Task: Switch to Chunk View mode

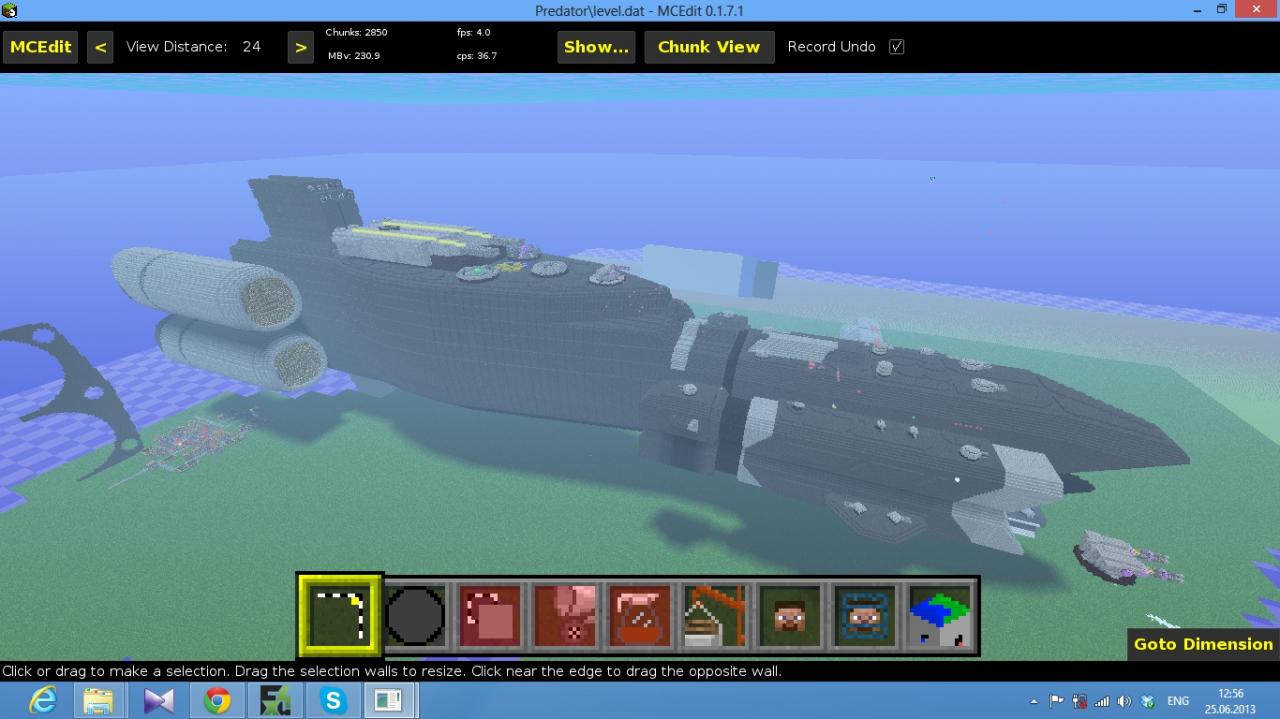Action: pyautogui.click(x=709, y=46)
